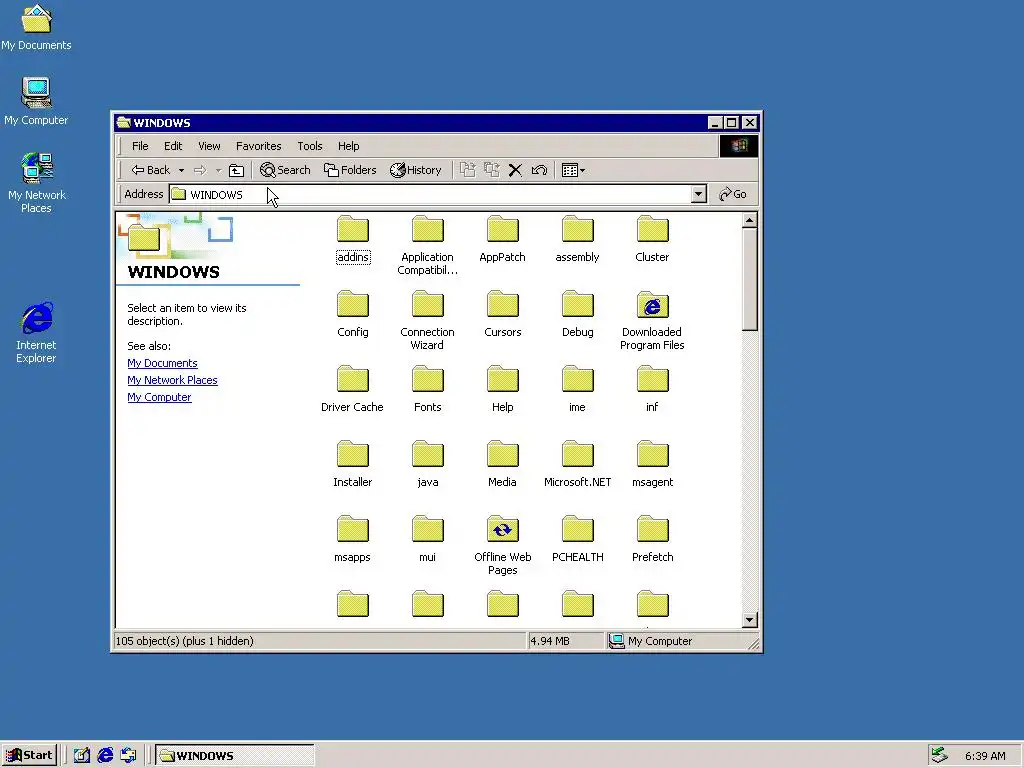This screenshot has width=1024, height=768.
Task: Select the Offline Web Pages folder
Action: pyautogui.click(x=502, y=546)
